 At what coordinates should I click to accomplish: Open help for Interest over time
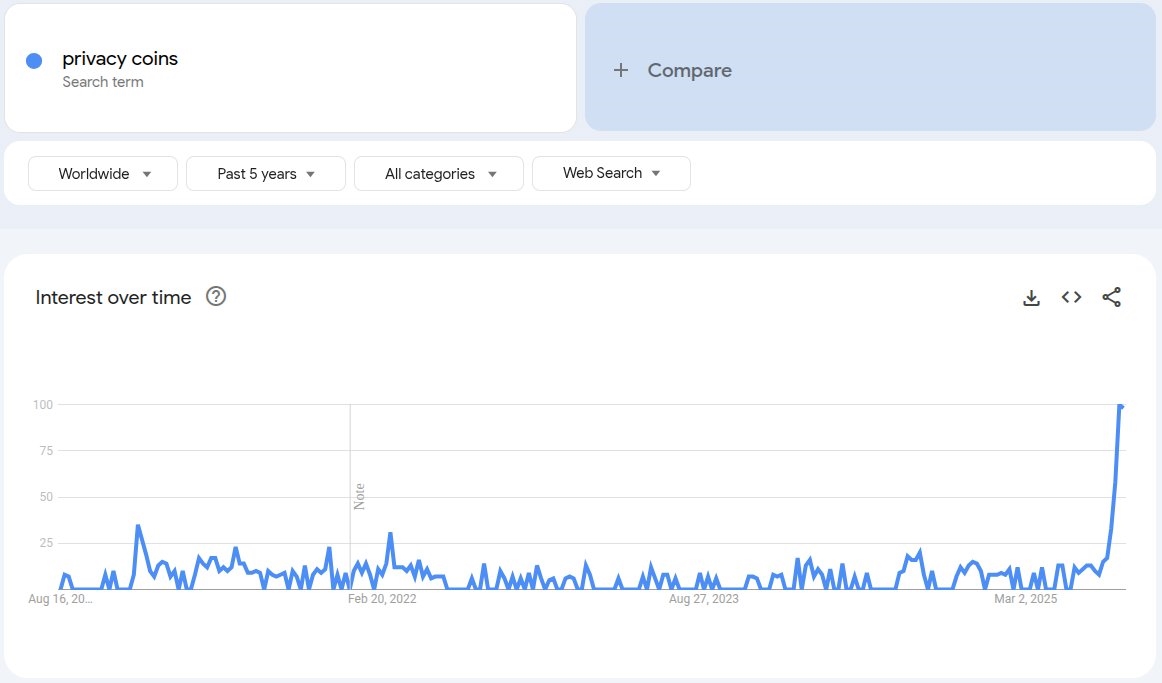pos(216,297)
